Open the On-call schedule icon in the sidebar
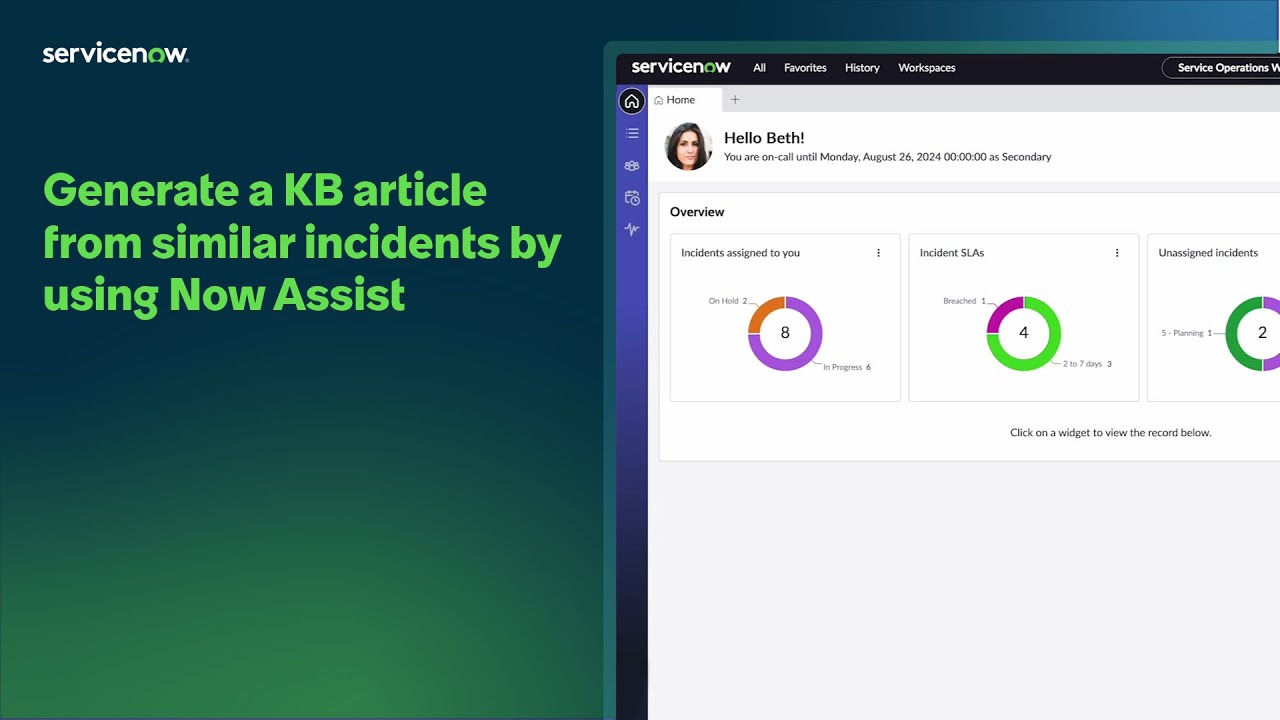 631,197
